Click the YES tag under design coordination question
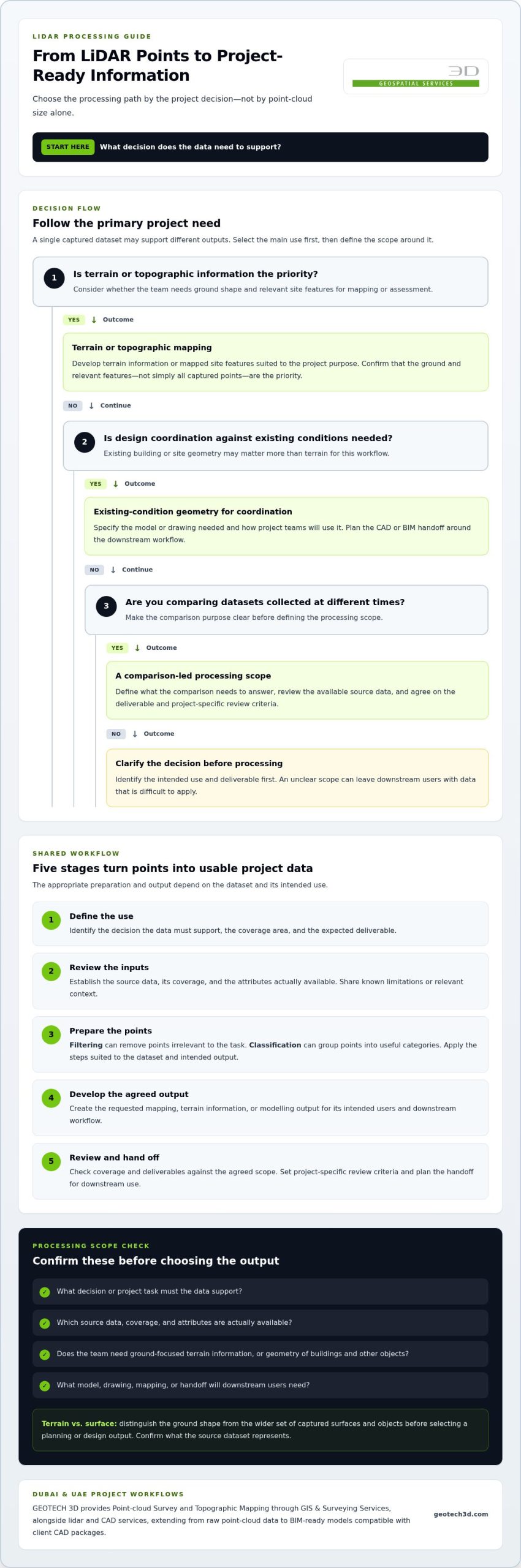 pos(96,484)
